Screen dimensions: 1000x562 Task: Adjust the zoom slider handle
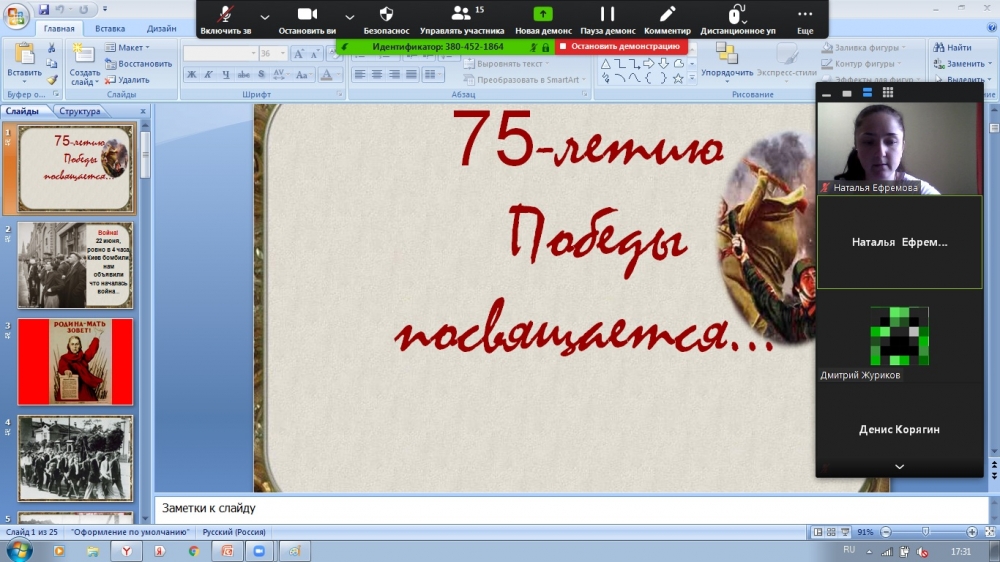925,532
